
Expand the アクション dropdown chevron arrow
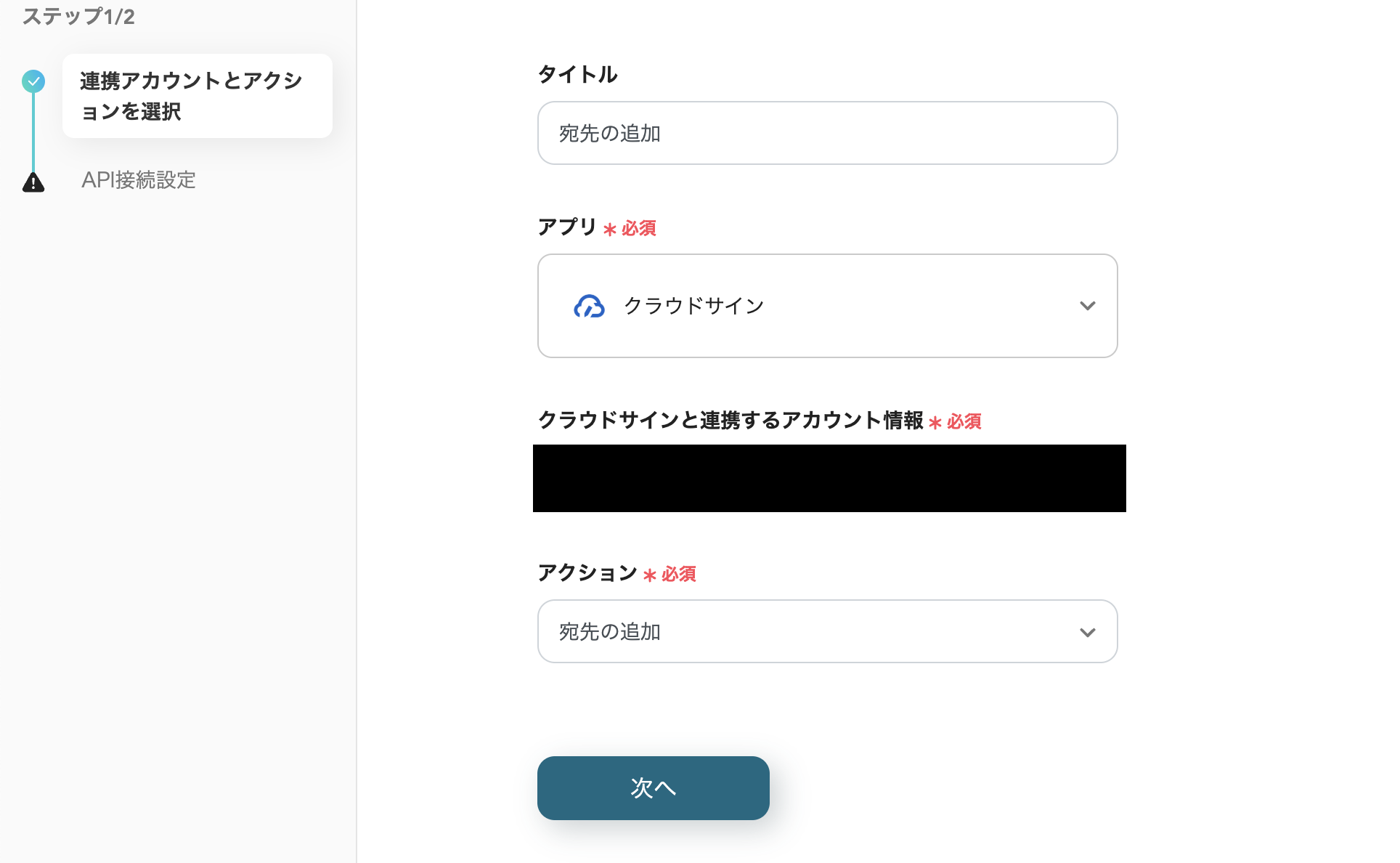(1087, 632)
